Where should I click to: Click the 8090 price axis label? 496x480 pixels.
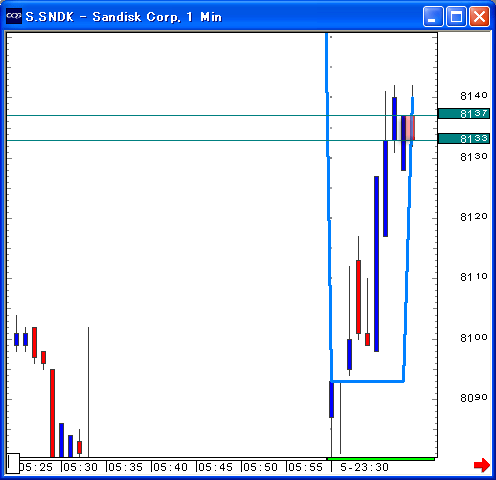coord(474,398)
